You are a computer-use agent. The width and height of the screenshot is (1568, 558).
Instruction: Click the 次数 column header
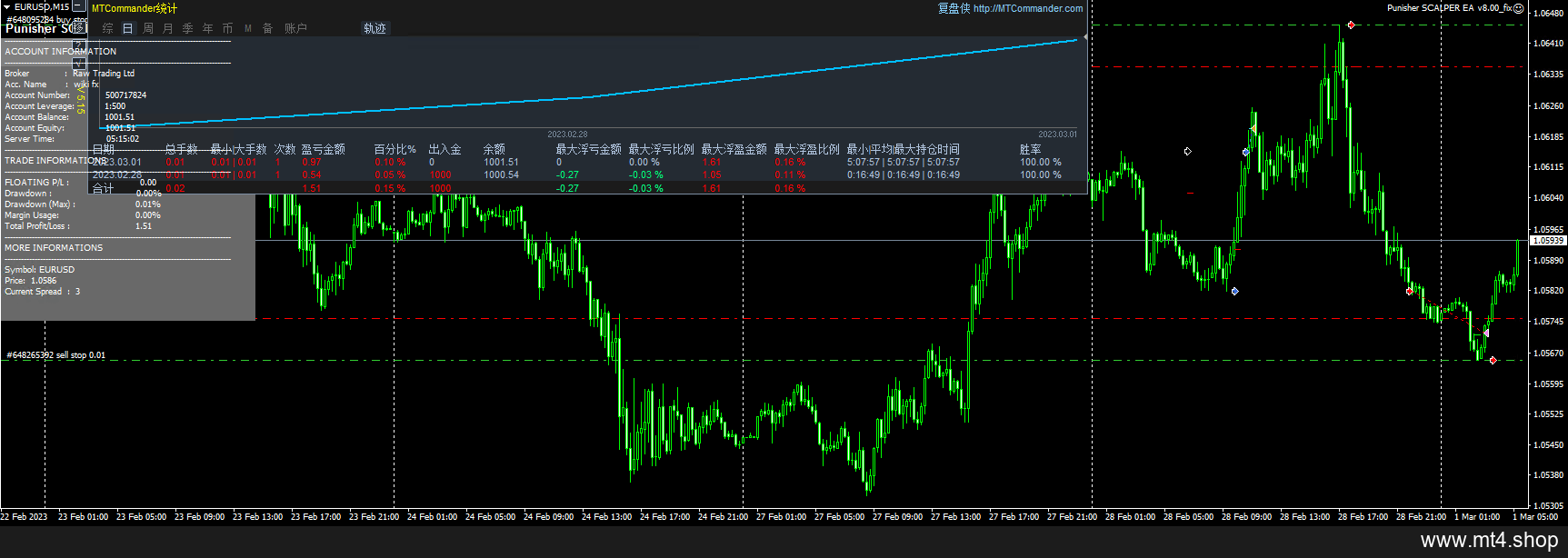[x=285, y=149]
